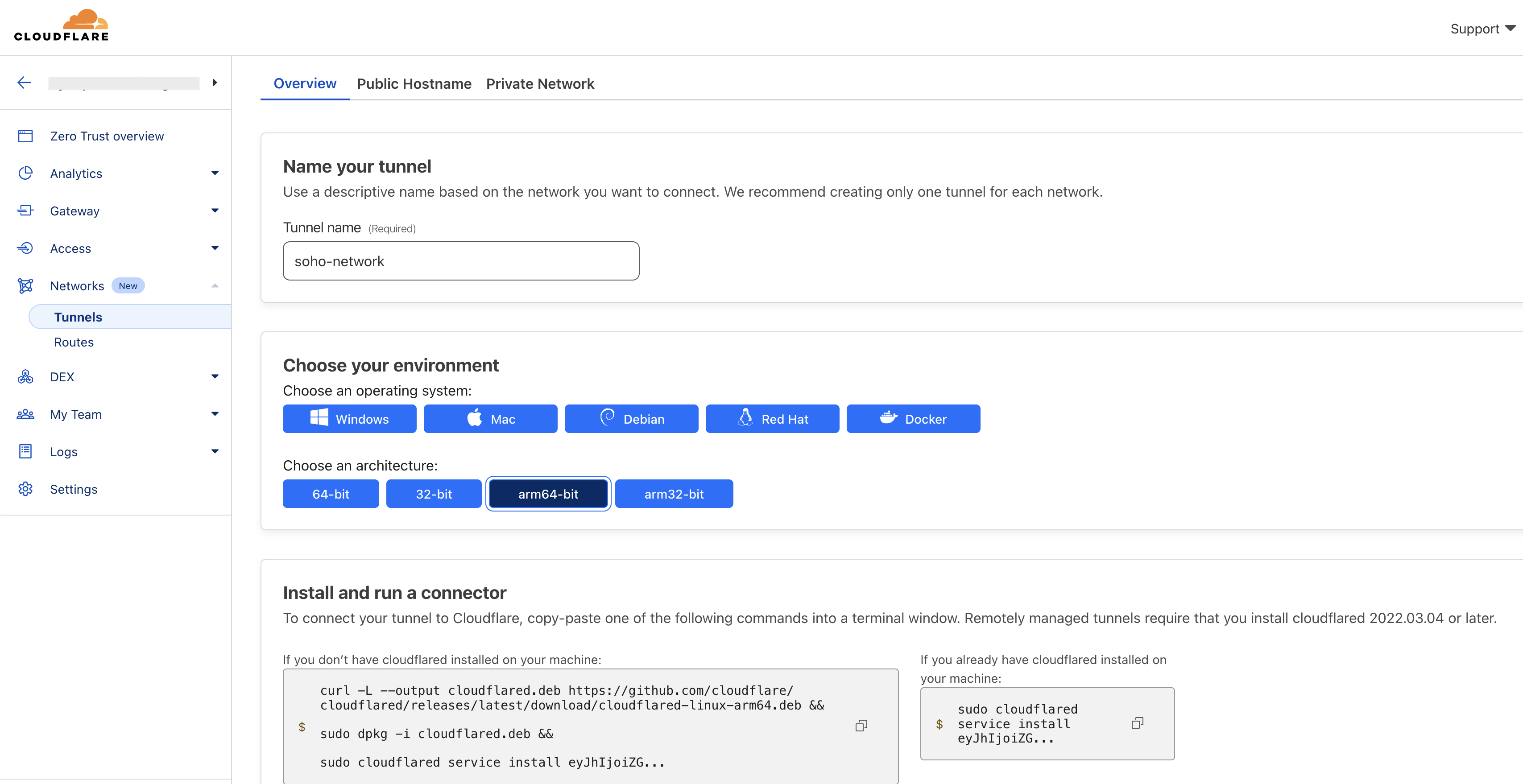Click the Analytics pie chart icon
Screen dimensions: 1523x784
click(x=25, y=173)
